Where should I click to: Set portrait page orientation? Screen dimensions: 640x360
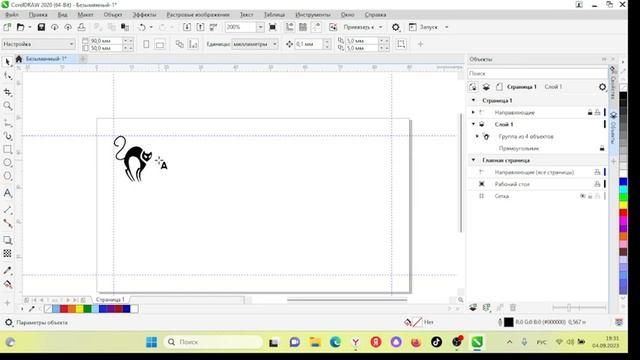146,44
